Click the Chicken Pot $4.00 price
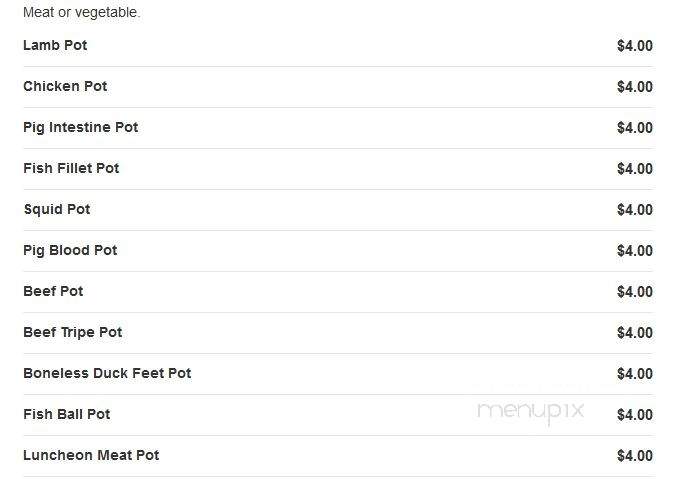The width and height of the screenshot is (692, 479). 635,87
